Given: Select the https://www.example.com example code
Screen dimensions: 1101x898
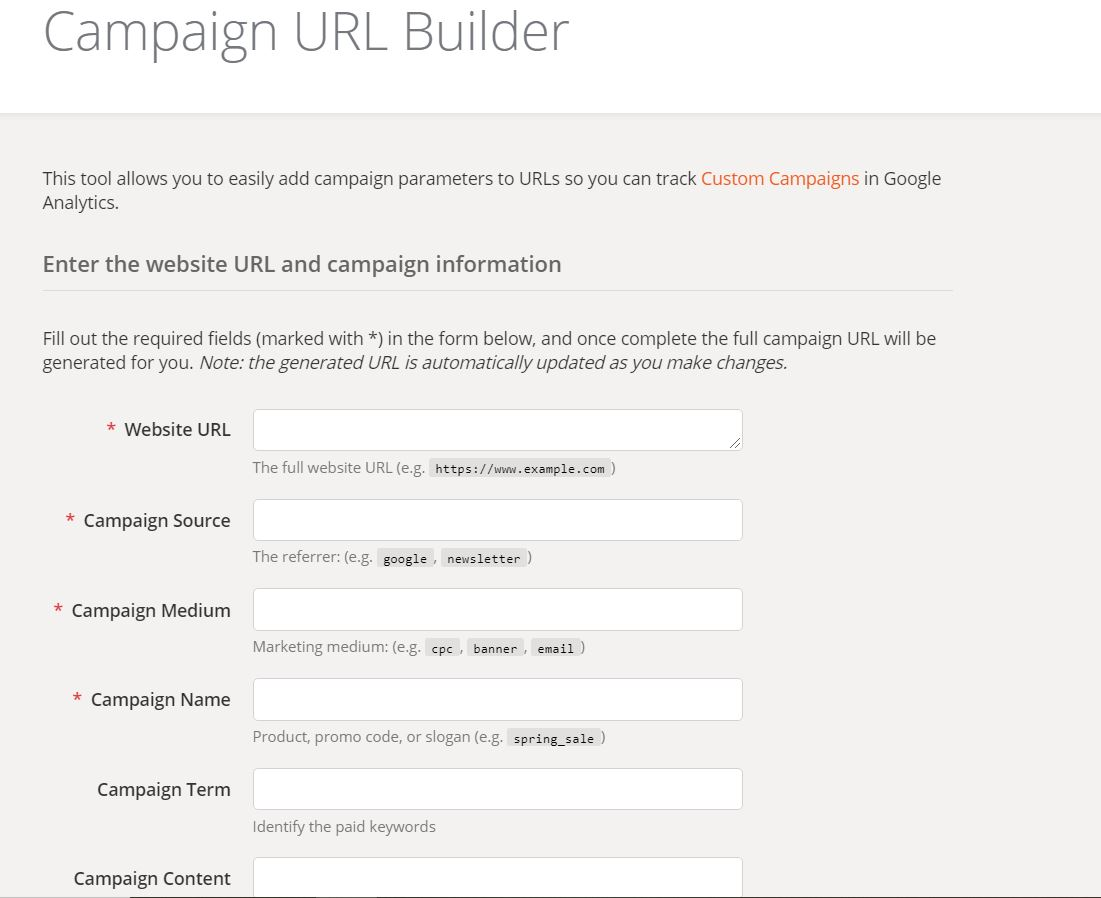Looking at the screenshot, I should coord(520,468).
